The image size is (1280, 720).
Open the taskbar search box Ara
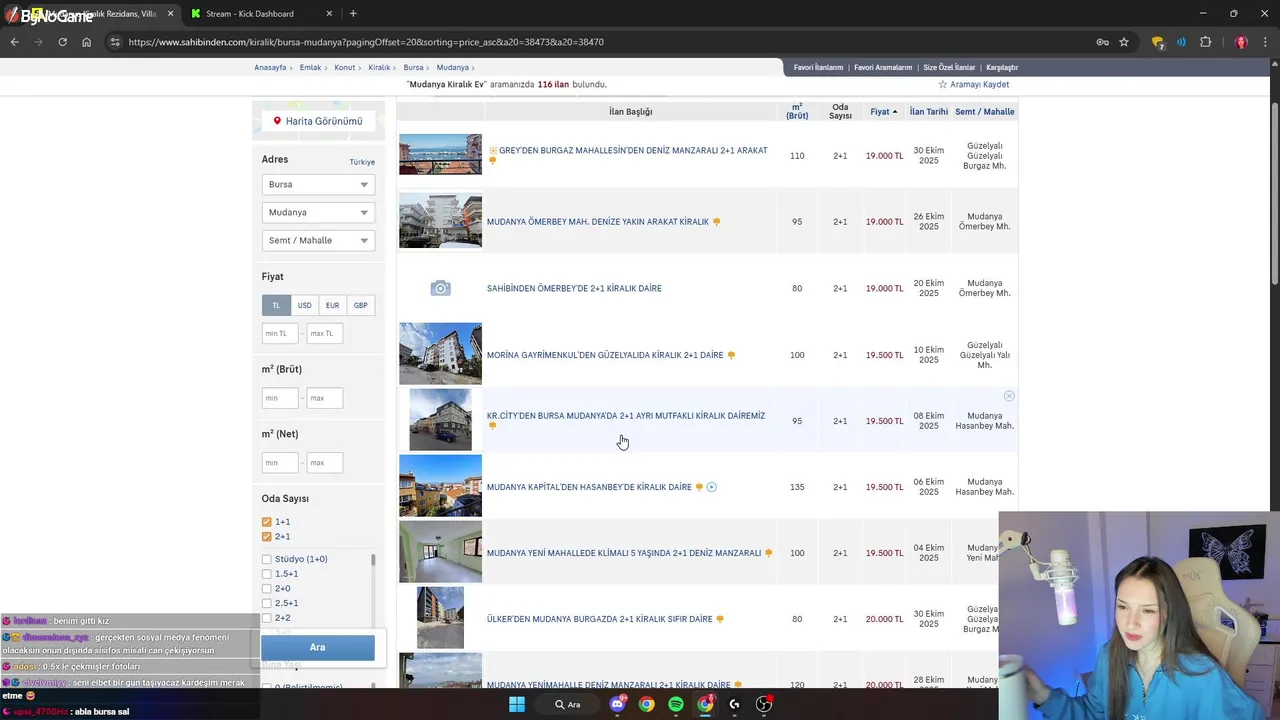coord(568,704)
